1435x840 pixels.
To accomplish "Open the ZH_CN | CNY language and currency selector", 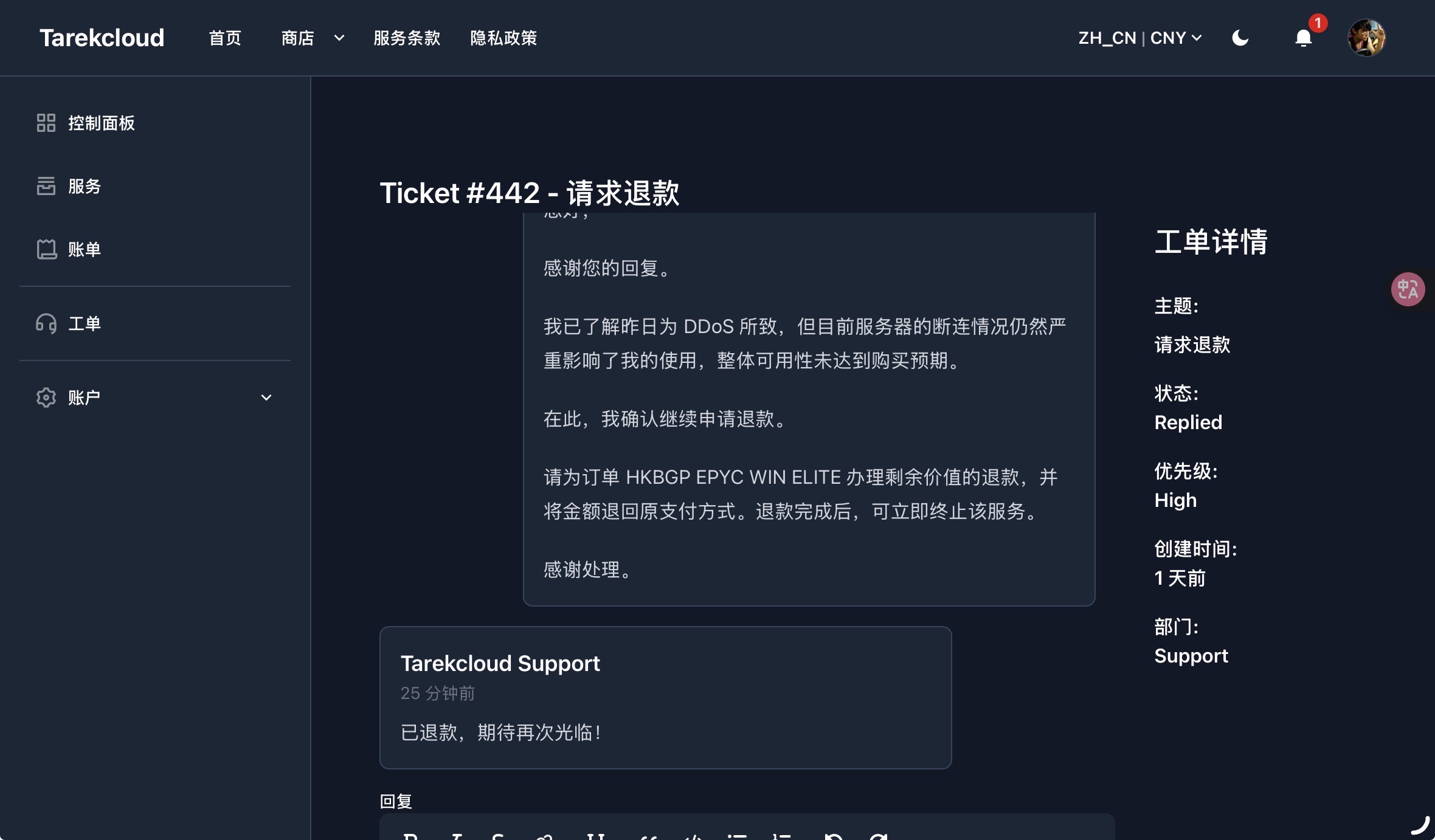I will point(1140,38).
